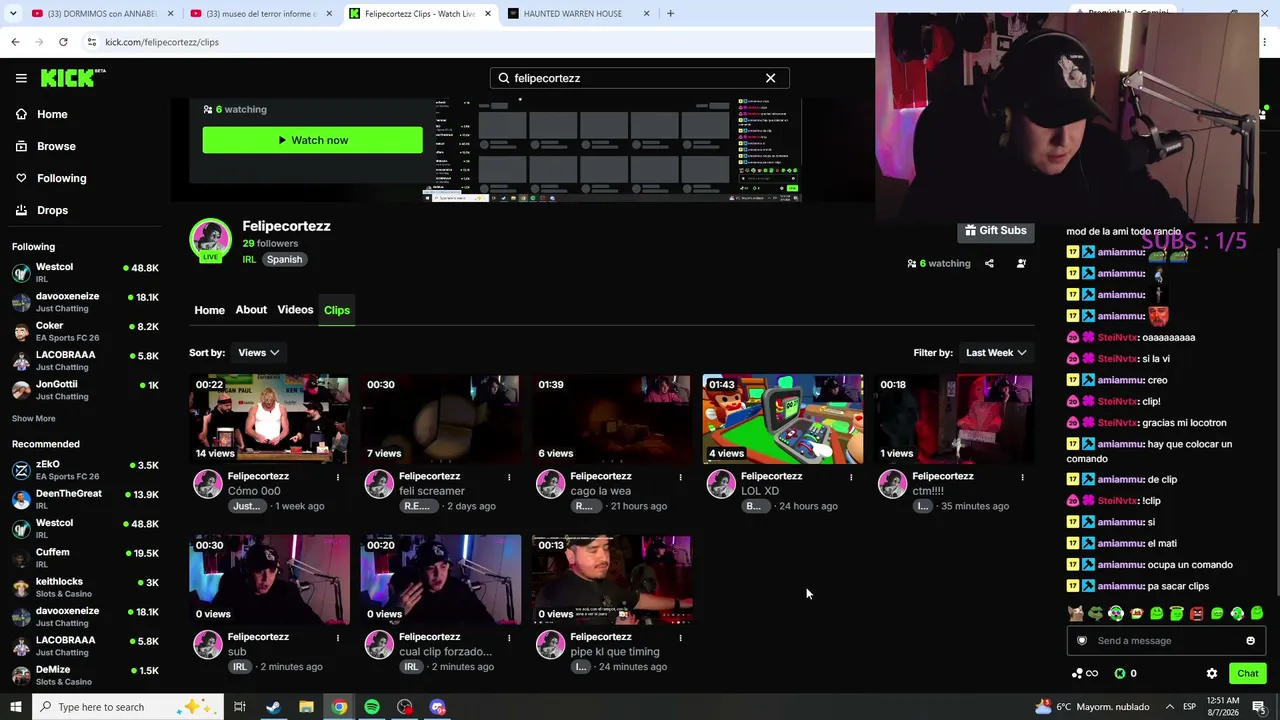Close the Felipecortezz Clips browser tab
The height and width of the screenshot is (720, 1280).
click(x=488, y=14)
